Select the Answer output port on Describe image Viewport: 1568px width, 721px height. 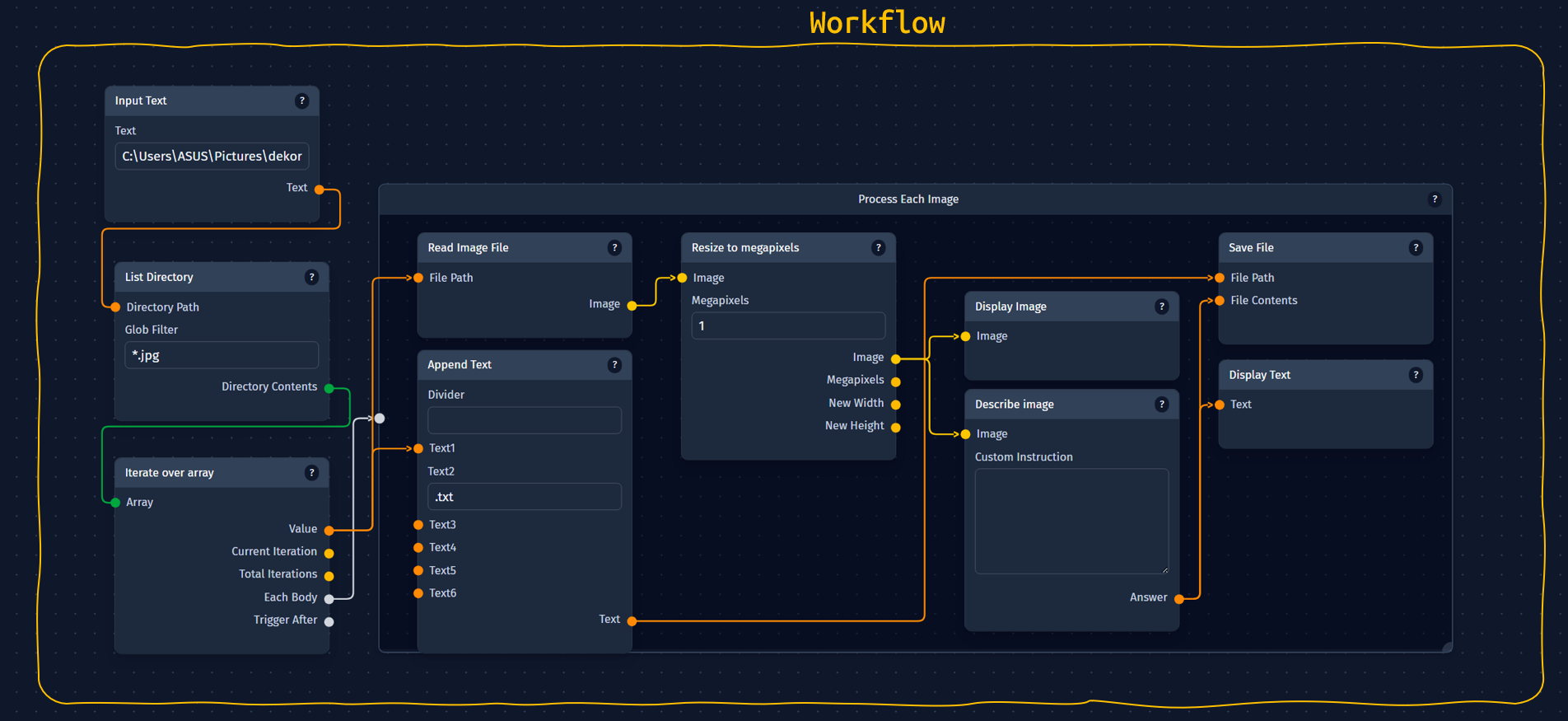click(x=1179, y=599)
